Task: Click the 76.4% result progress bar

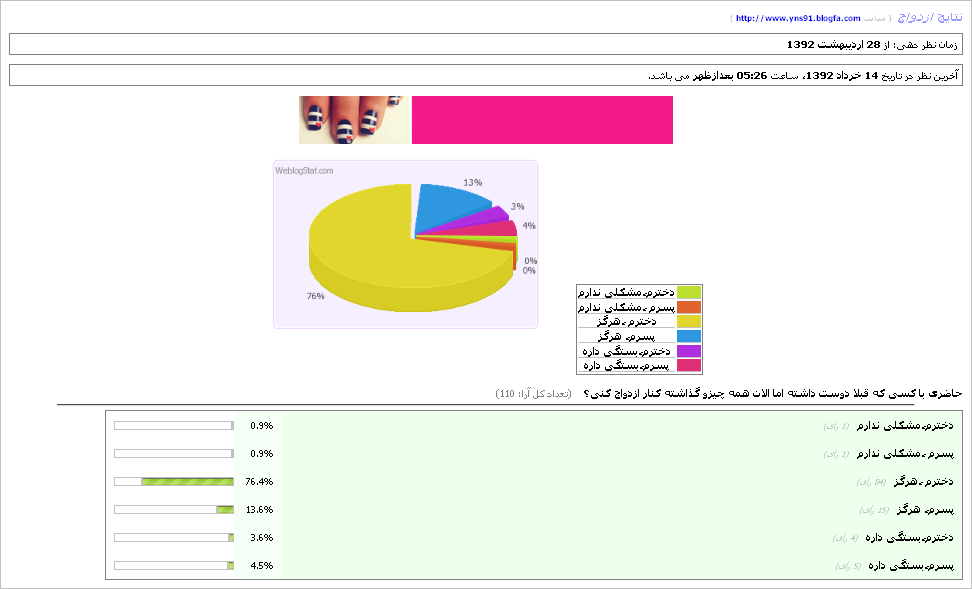Action: tap(174, 482)
